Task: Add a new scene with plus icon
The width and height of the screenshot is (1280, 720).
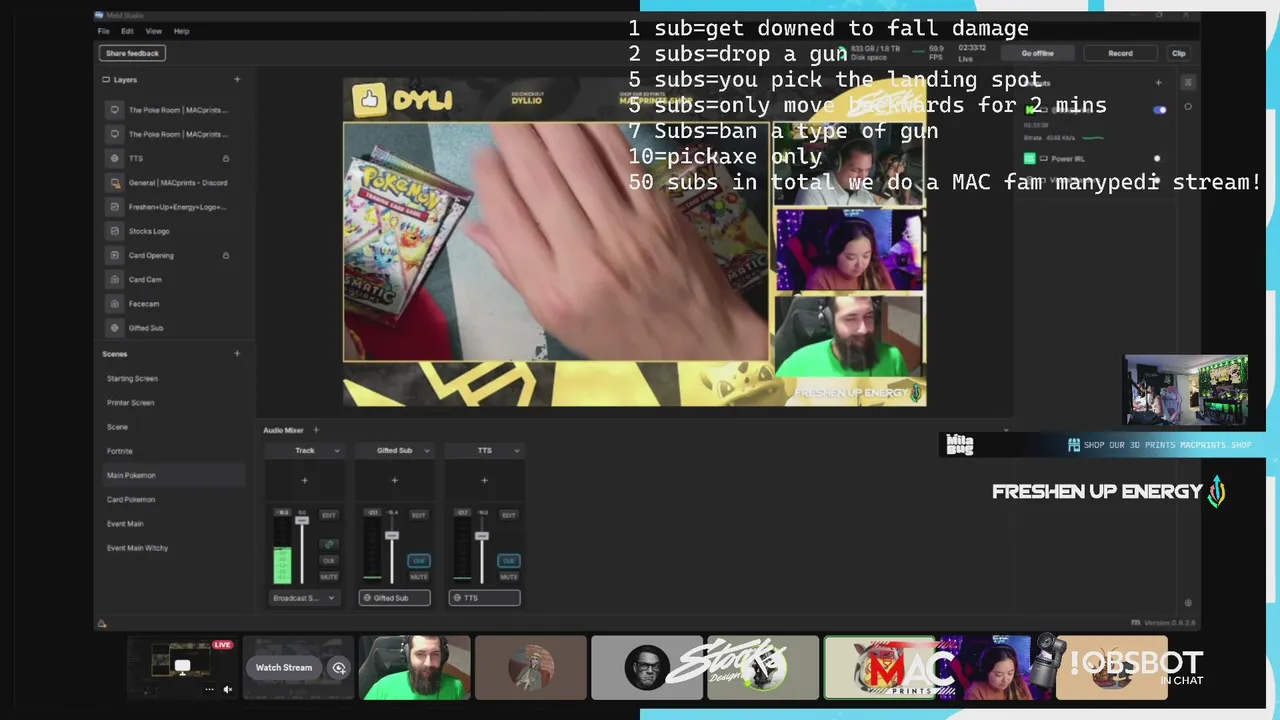Action: (237, 354)
